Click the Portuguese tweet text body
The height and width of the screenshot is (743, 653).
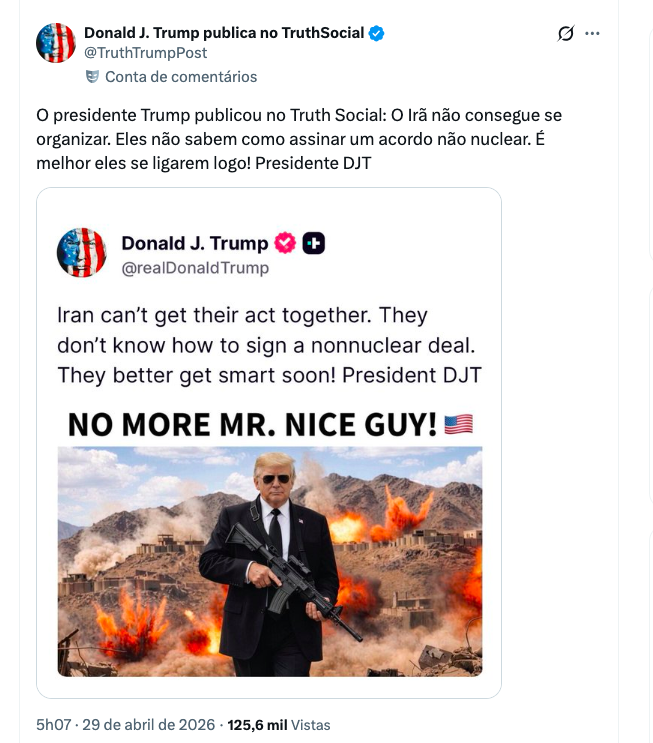299,139
